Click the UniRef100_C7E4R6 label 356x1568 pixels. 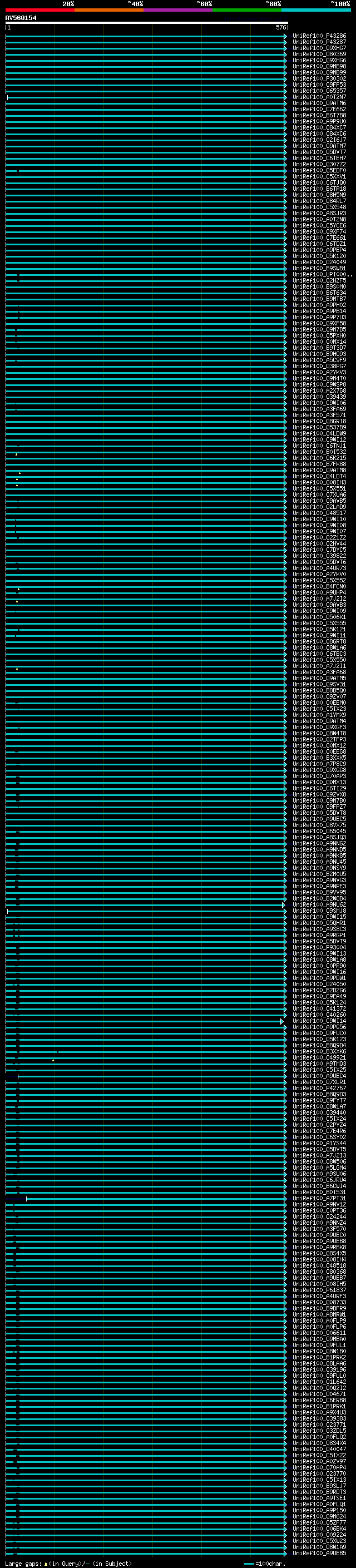pyautogui.click(x=319, y=1131)
